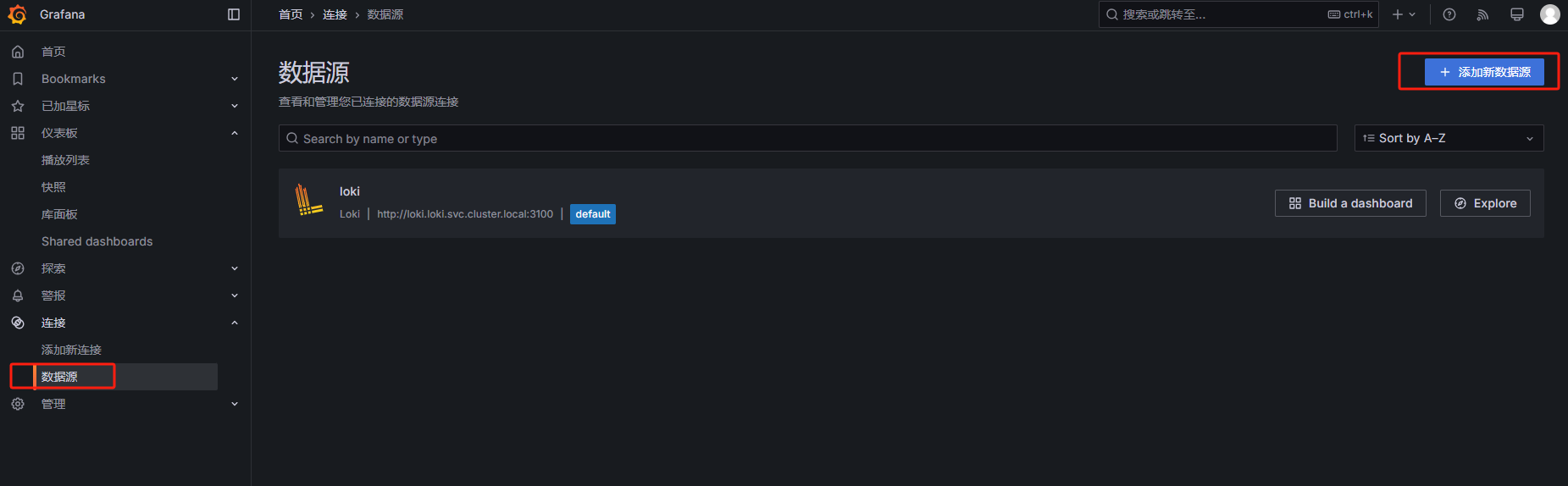
Task: Select the 首页 home icon in sidebar
Action: click(x=18, y=52)
